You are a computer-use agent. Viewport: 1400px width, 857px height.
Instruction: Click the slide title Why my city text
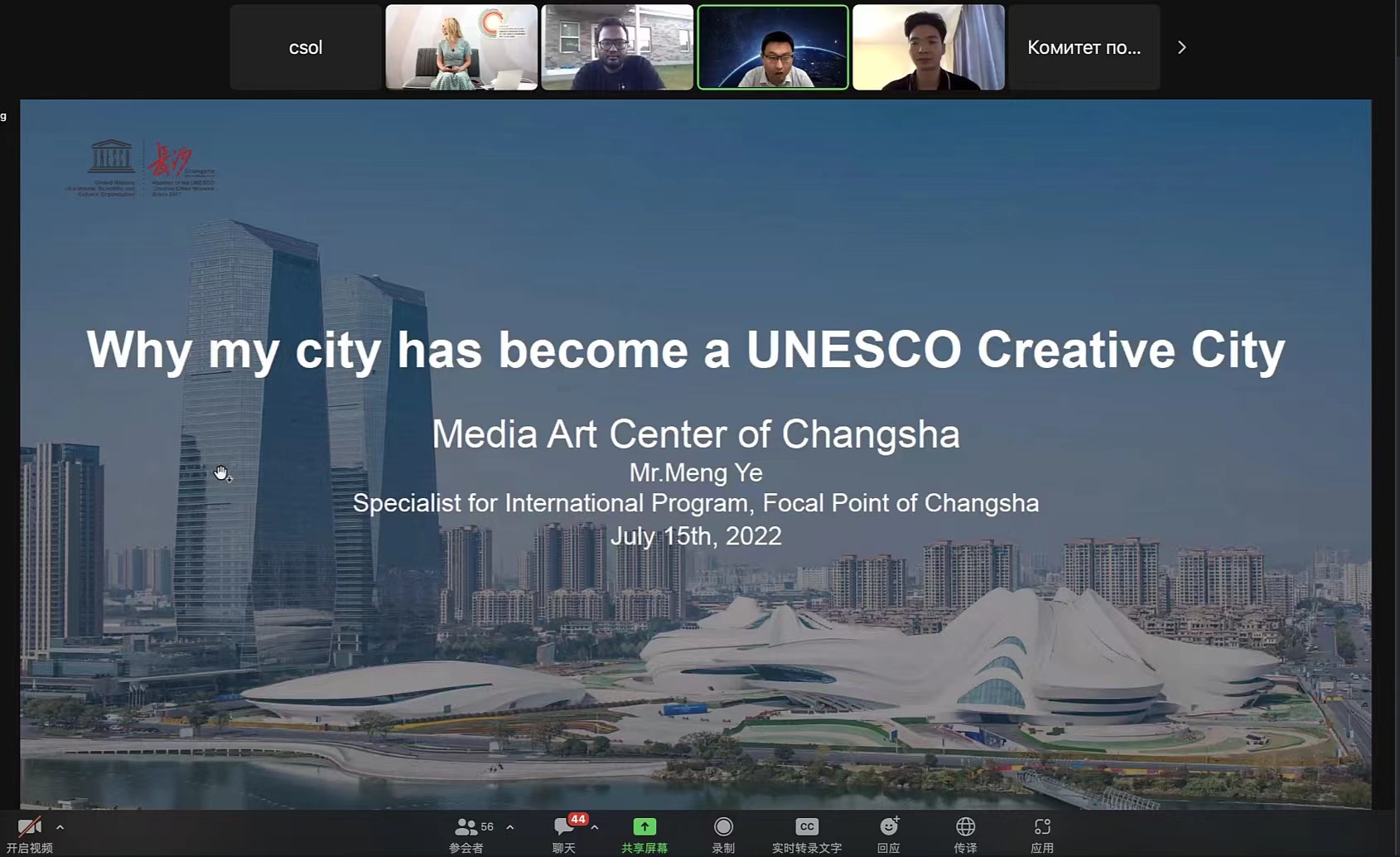(686, 350)
